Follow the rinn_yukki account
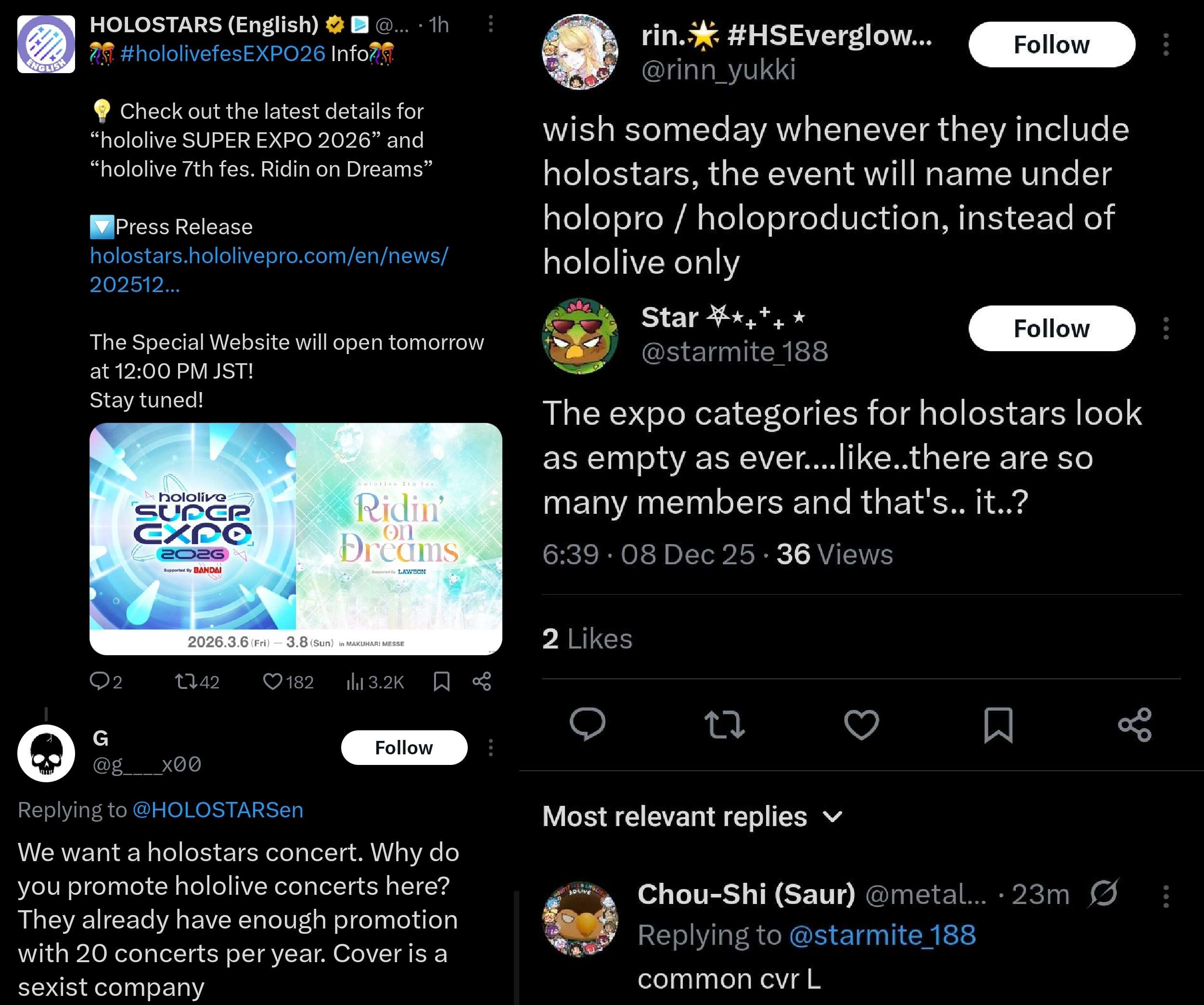The image size is (1204, 1005). pyautogui.click(x=1051, y=45)
